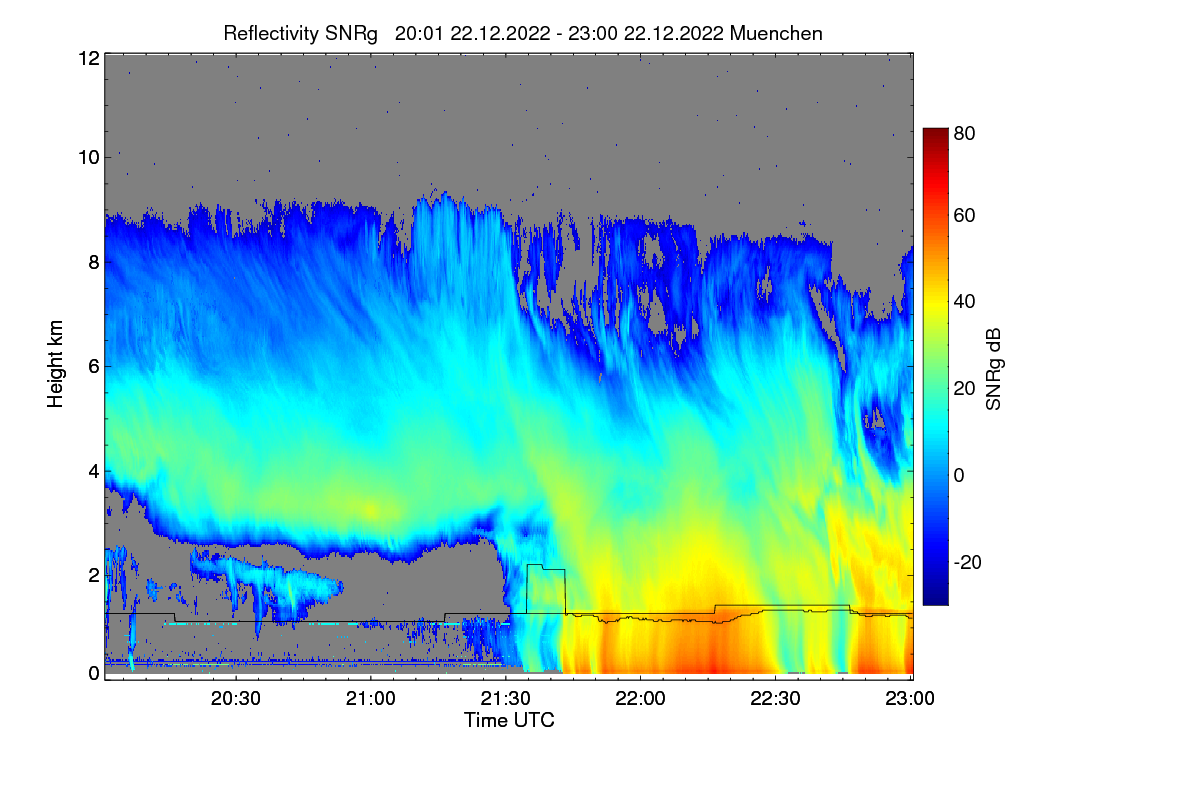Click the 0 km height tick label

[x=93, y=673]
